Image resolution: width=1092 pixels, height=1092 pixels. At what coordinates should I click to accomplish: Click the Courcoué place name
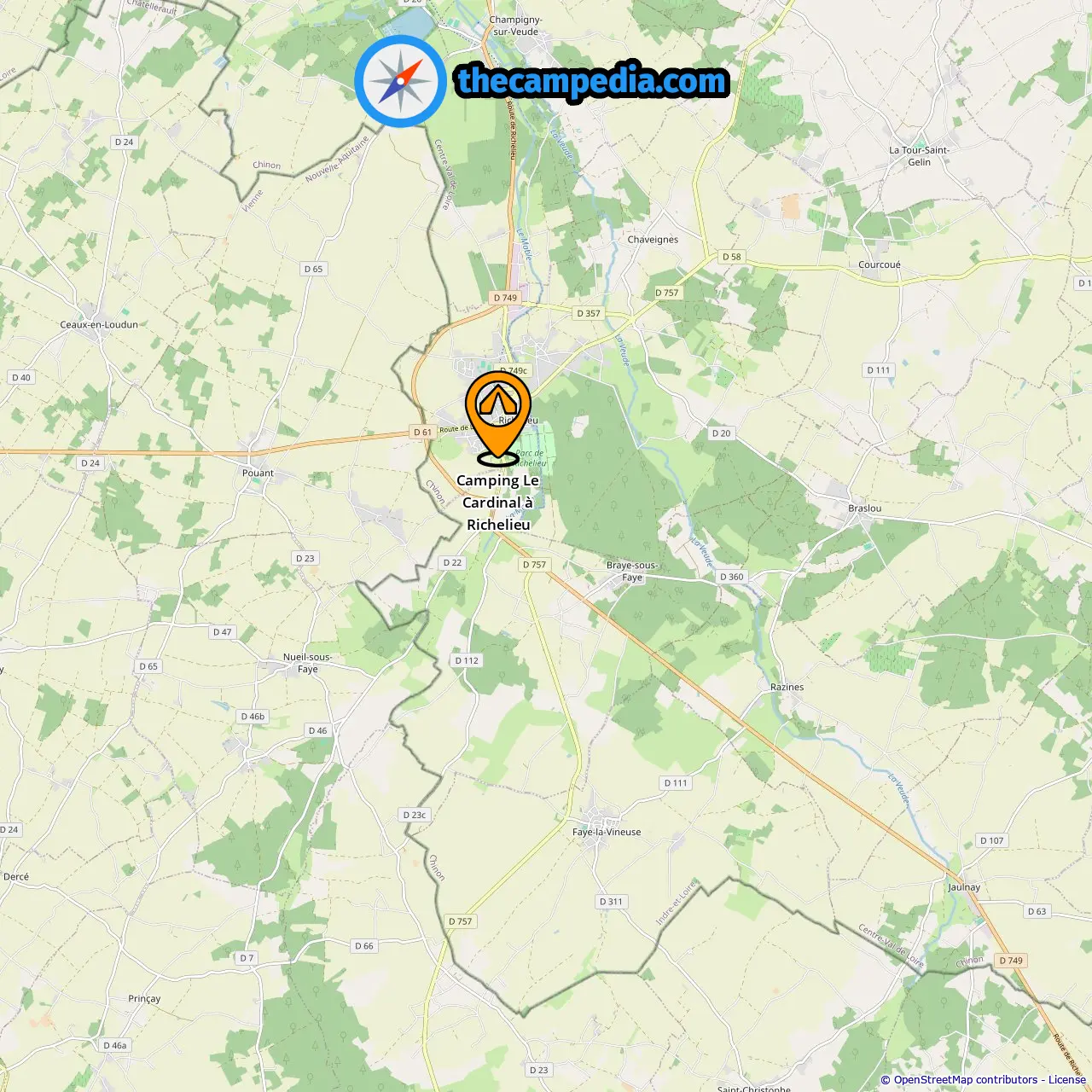[x=880, y=264]
